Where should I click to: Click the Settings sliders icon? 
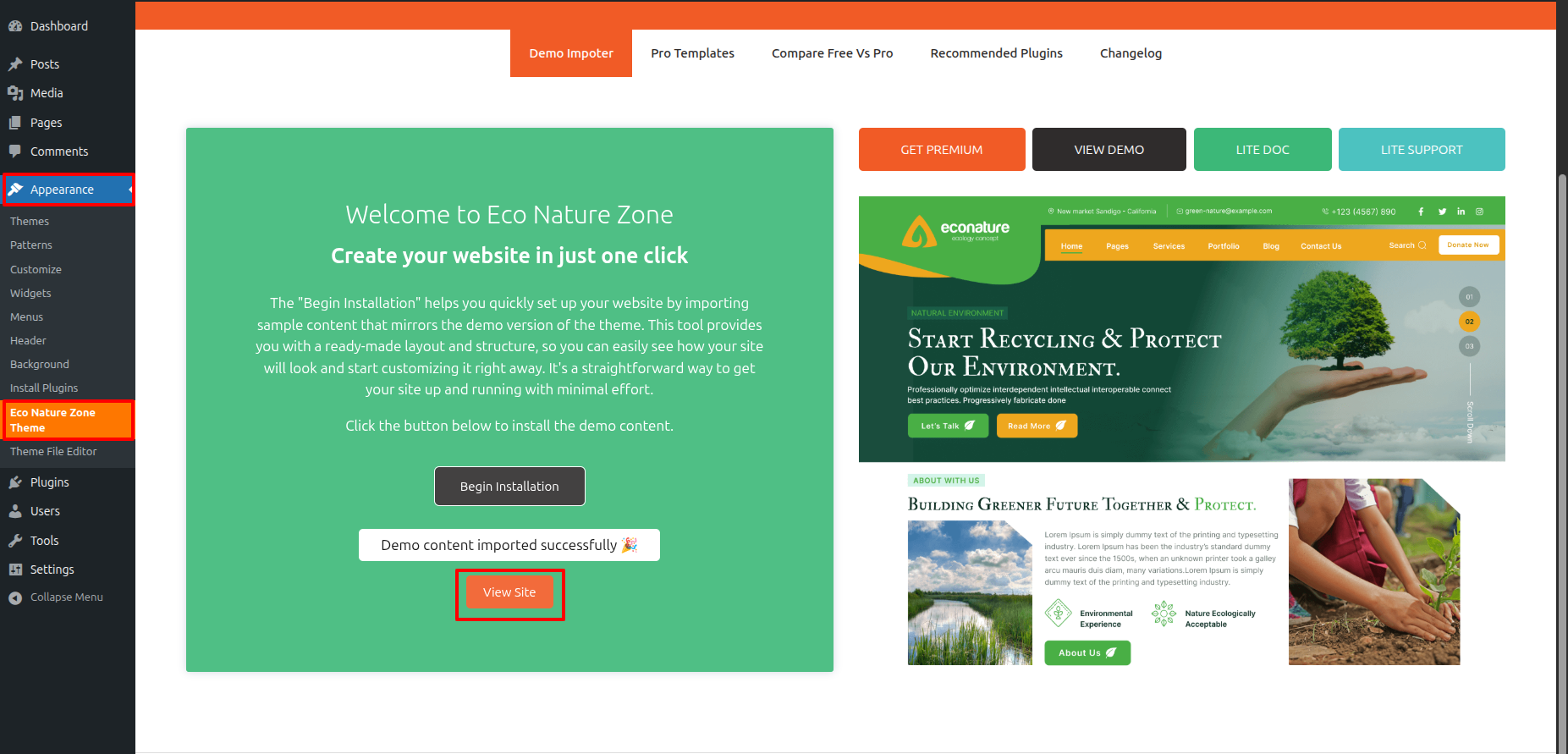coord(15,570)
